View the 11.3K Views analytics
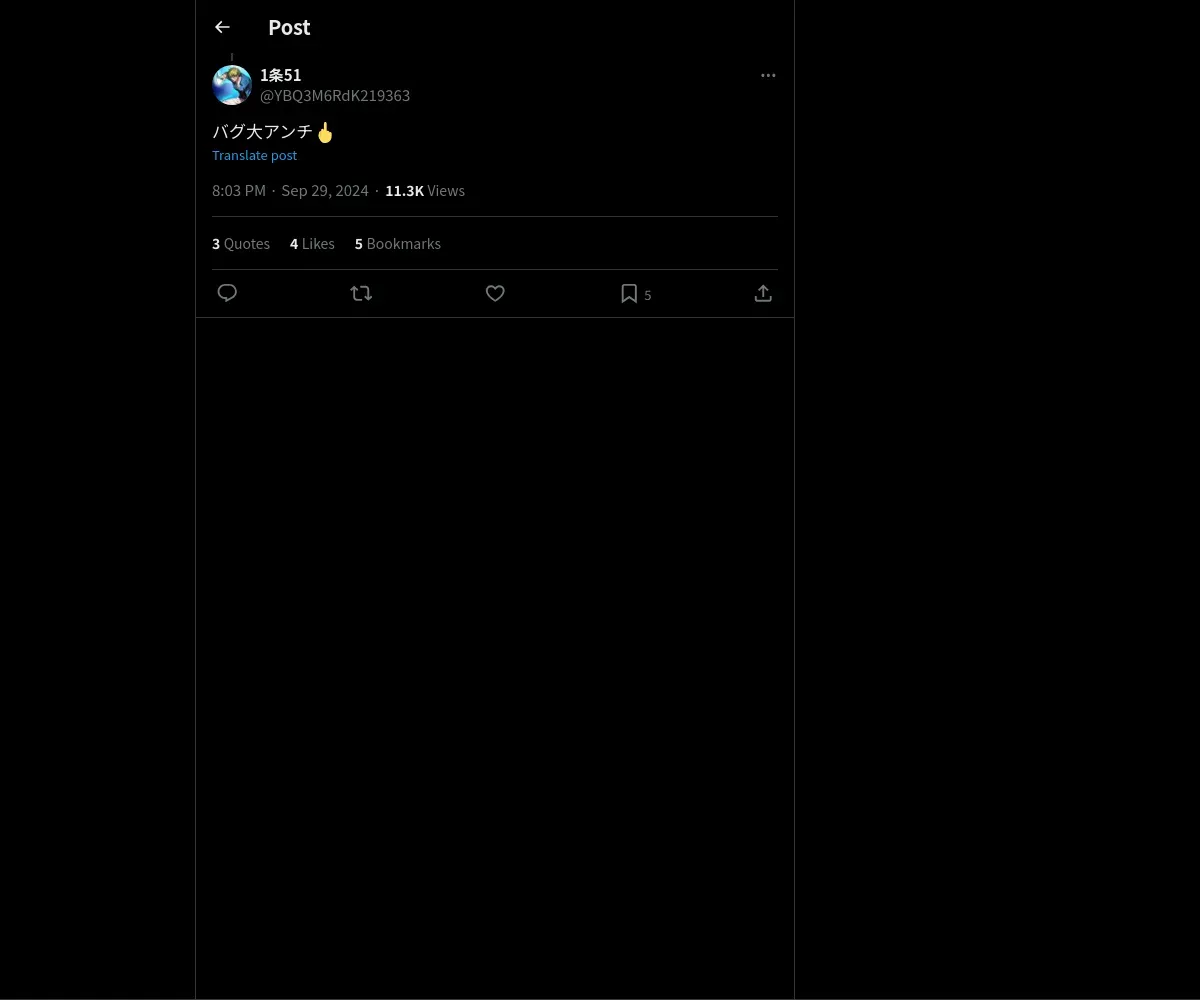This screenshot has width=1200, height=1000. point(425,190)
